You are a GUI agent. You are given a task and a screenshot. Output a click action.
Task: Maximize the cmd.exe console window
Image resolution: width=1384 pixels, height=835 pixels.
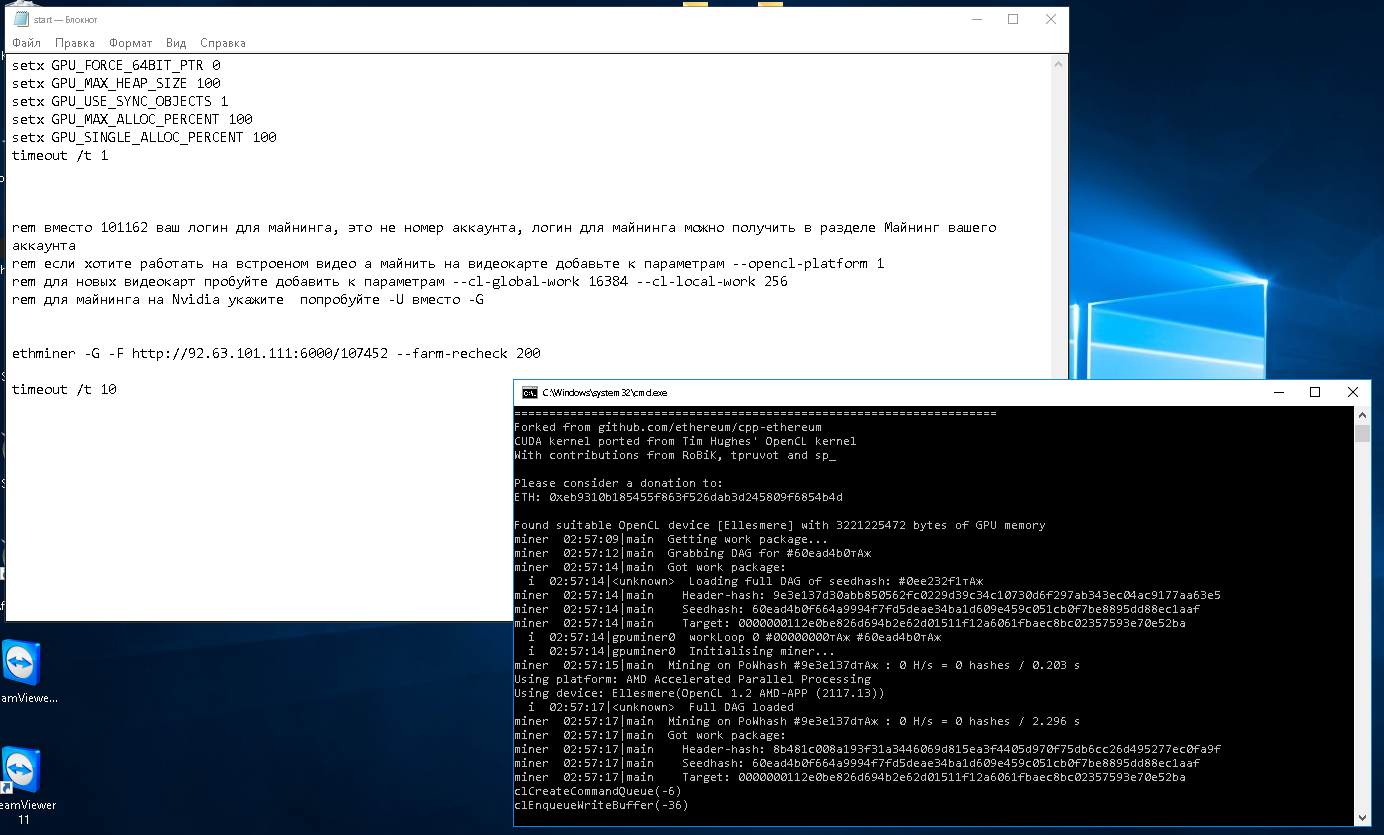(1315, 393)
